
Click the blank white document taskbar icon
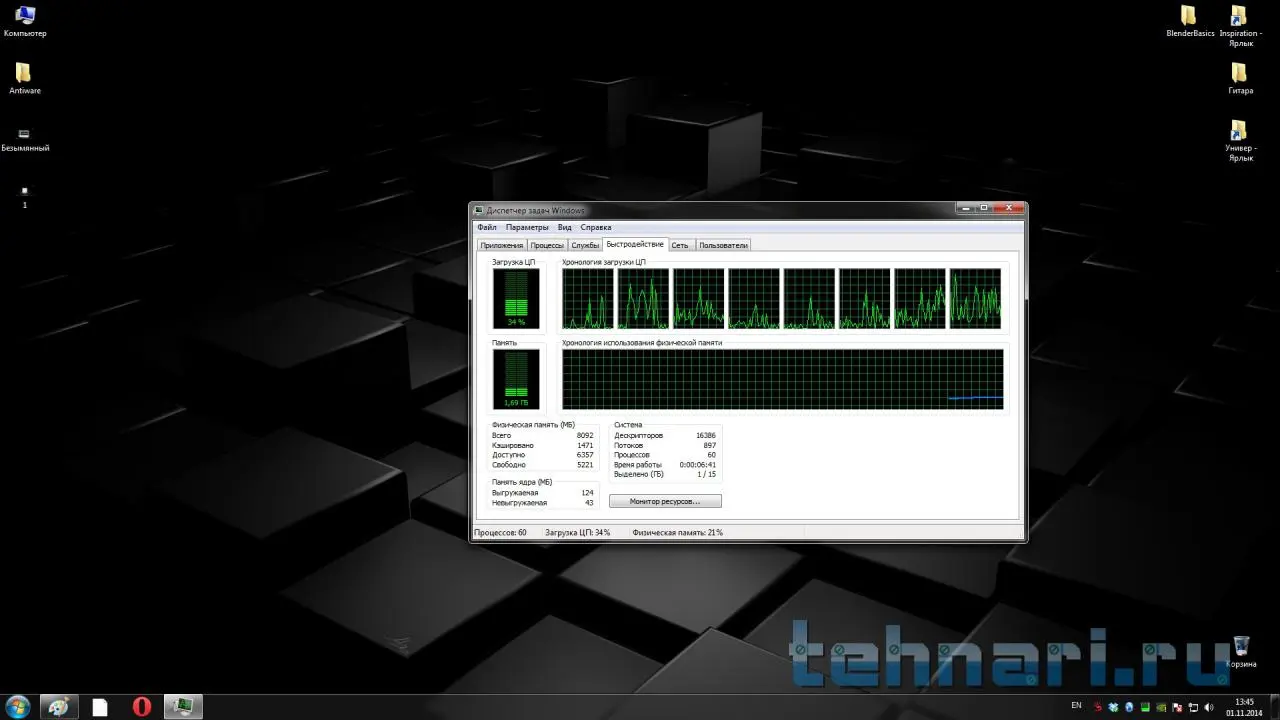tap(100, 707)
